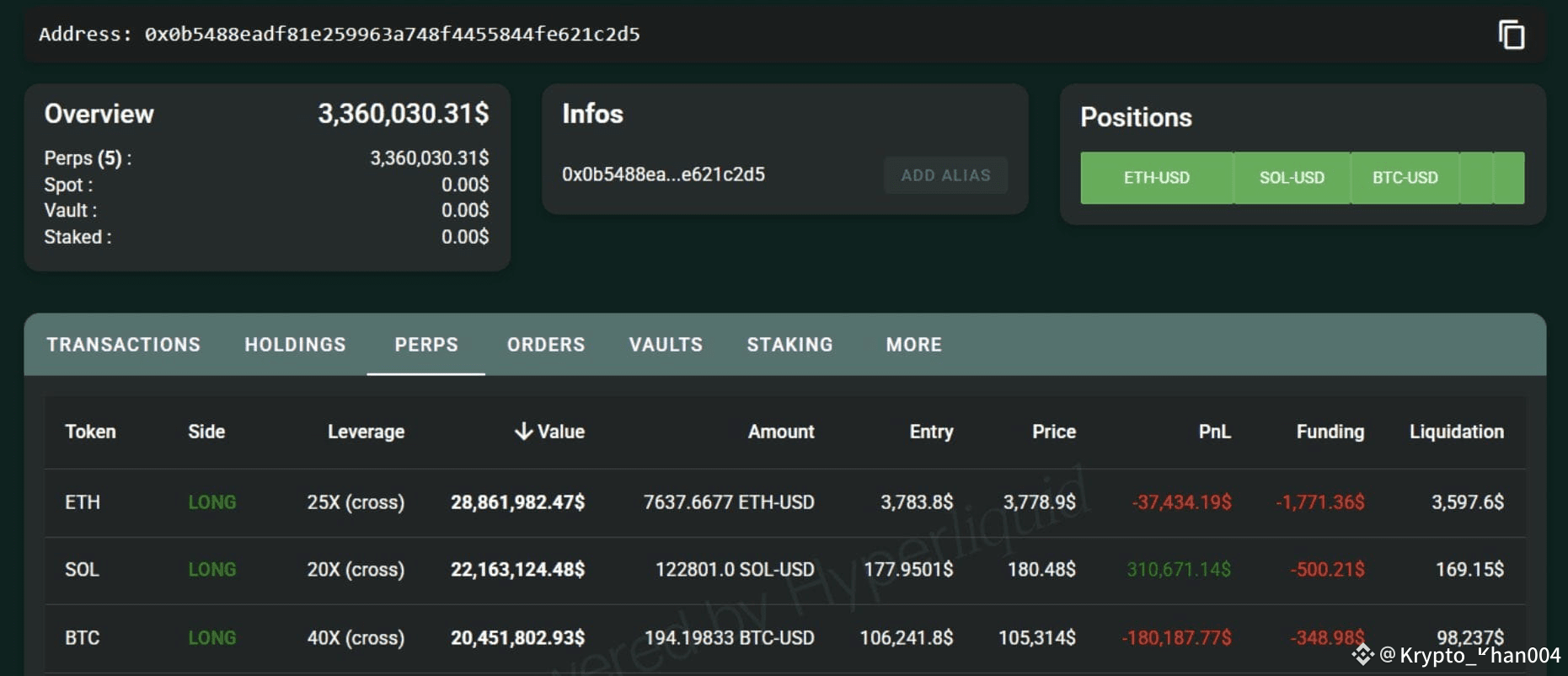Sort by the Funding column header
Image resolution: width=1568 pixels, height=676 pixels.
tap(1330, 432)
